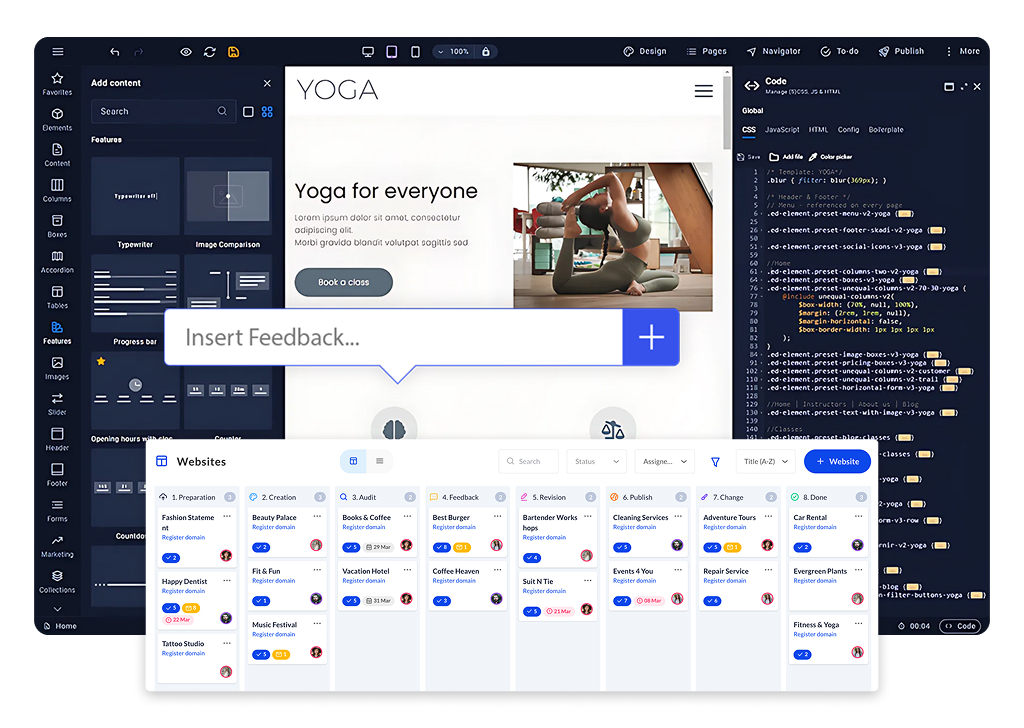Switch to mobile phone view
The image size is (1024, 728).
point(415,52)
